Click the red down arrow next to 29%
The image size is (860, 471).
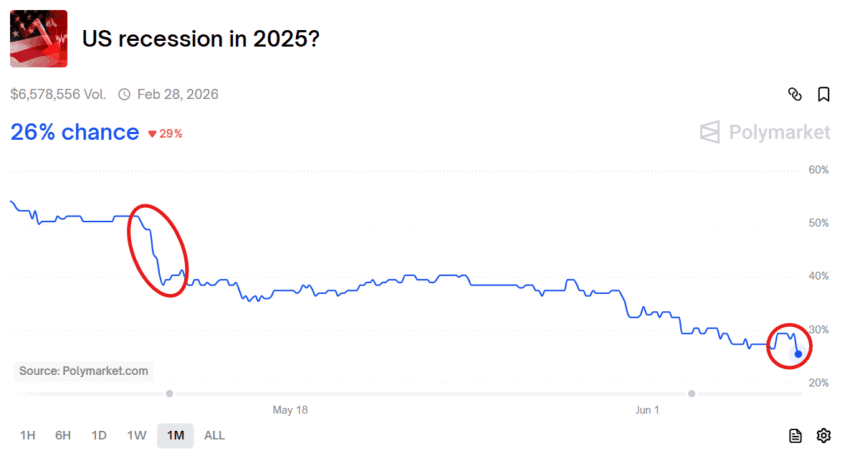(153, 134)
